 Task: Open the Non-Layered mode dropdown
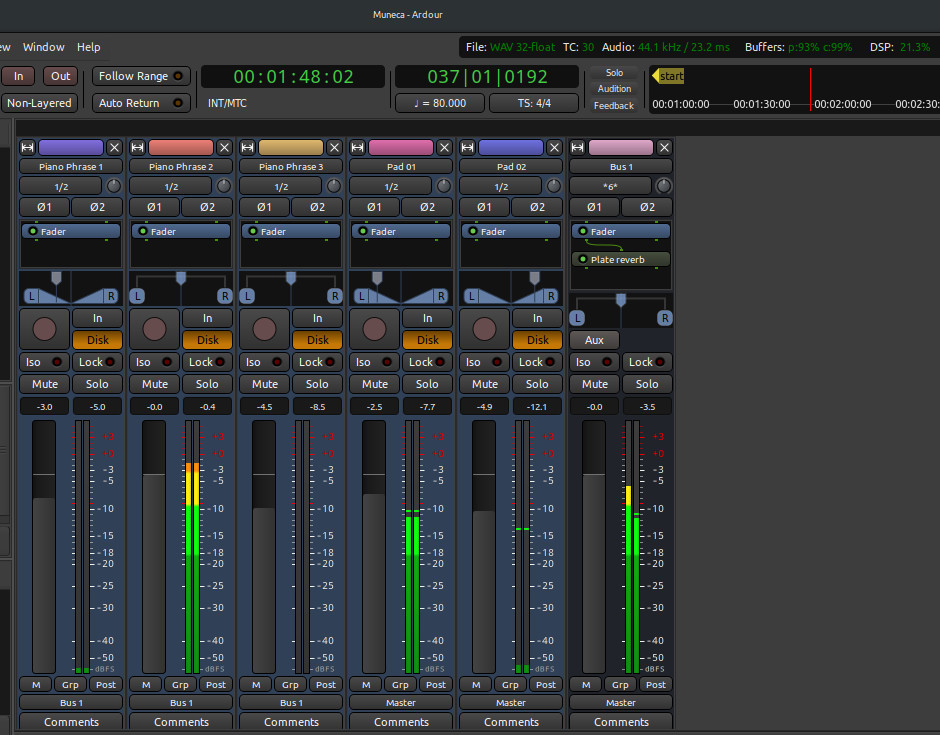pos(39,103)
